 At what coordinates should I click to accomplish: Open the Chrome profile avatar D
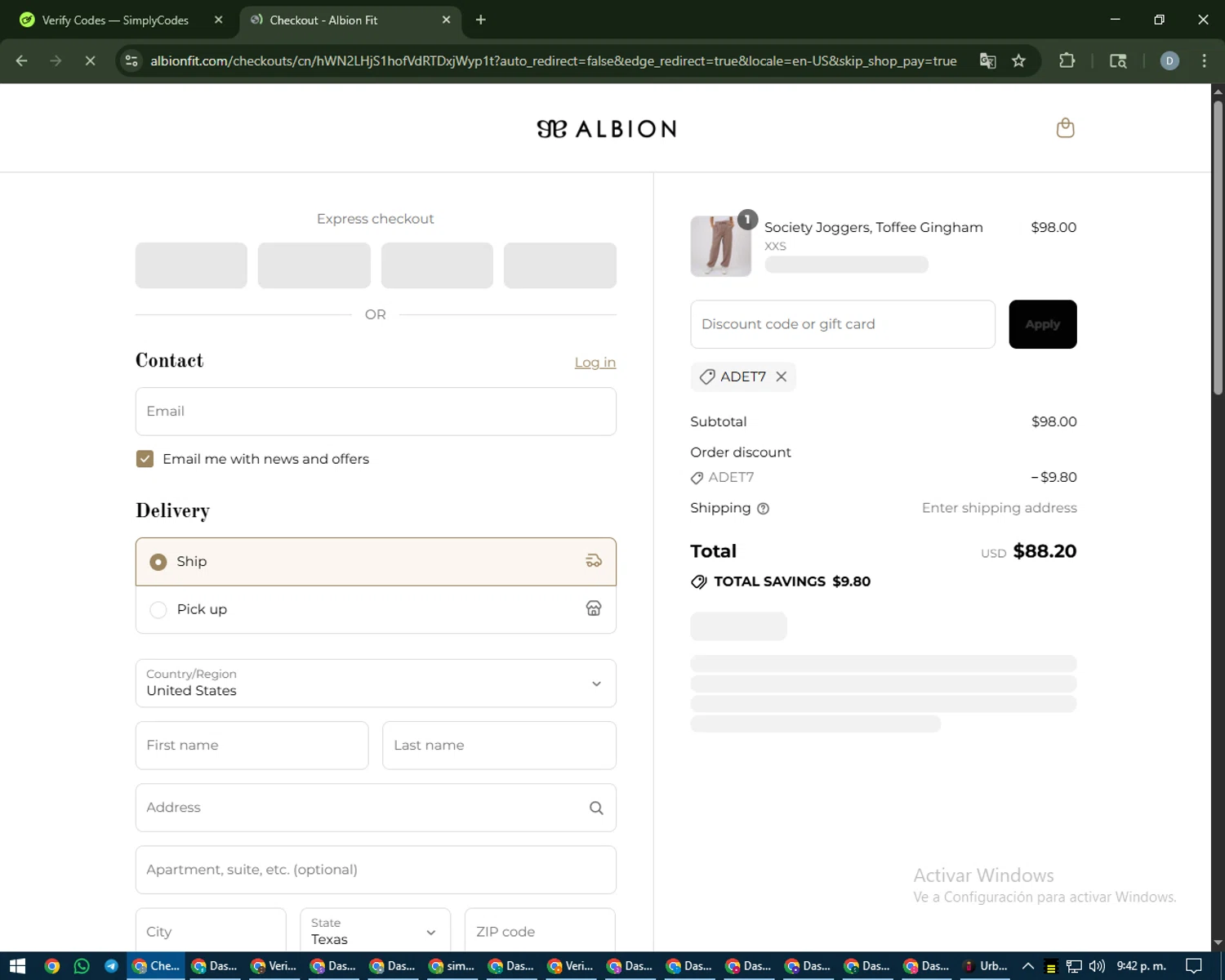1169,60
